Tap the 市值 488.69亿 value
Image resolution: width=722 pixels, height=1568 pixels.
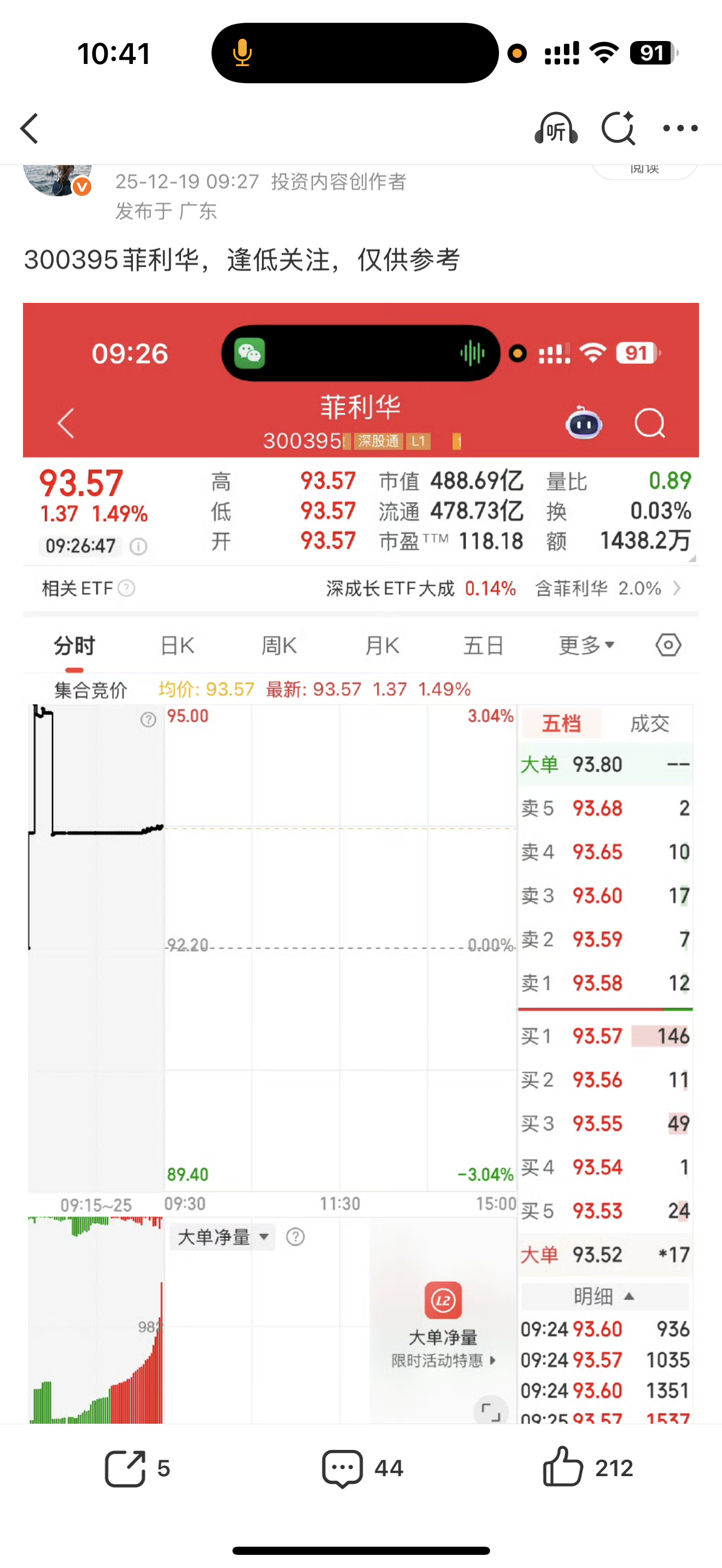476,481
